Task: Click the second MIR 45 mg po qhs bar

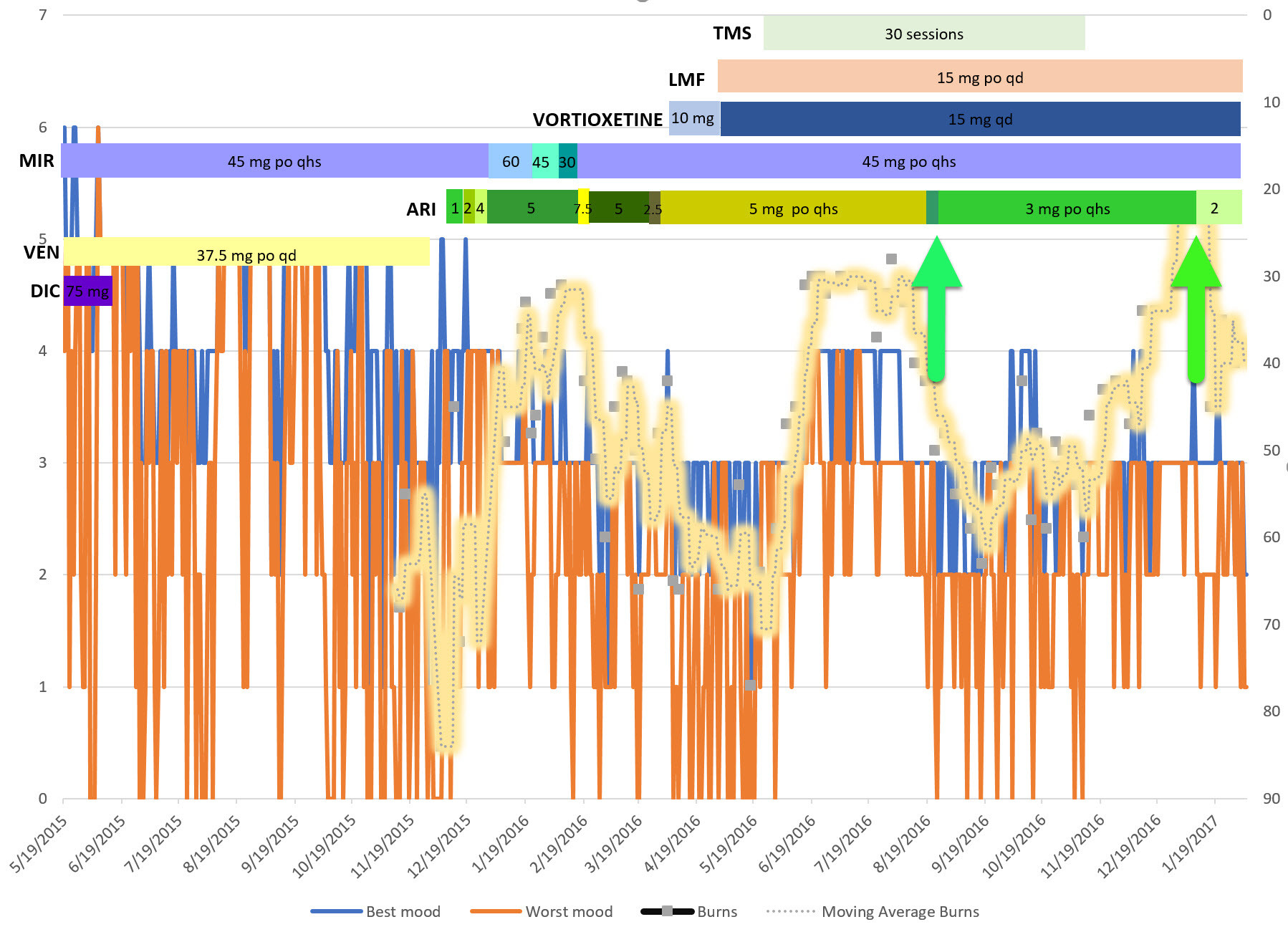Action: pyautogui.click(x=908, y=161)
